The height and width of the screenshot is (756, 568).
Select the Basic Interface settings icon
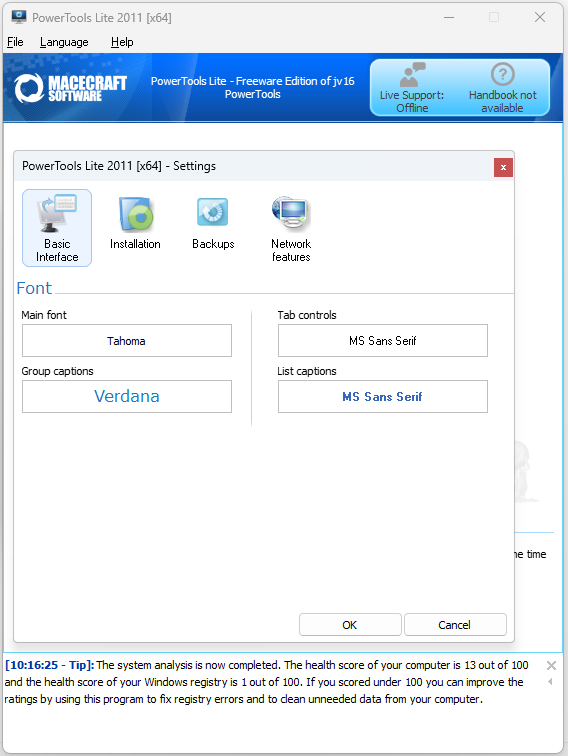(x=57, y=228)
